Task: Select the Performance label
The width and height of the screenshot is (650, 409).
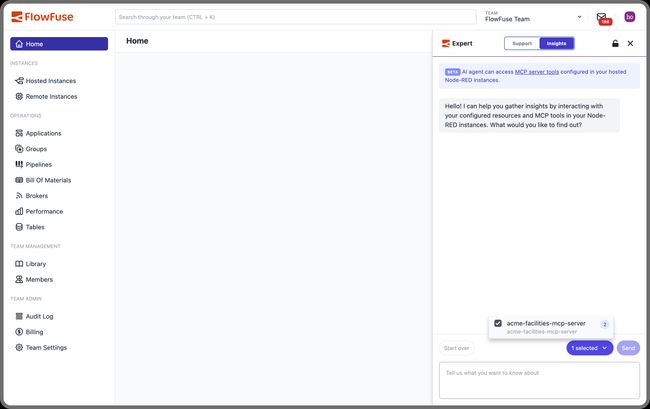Action: 44,211
